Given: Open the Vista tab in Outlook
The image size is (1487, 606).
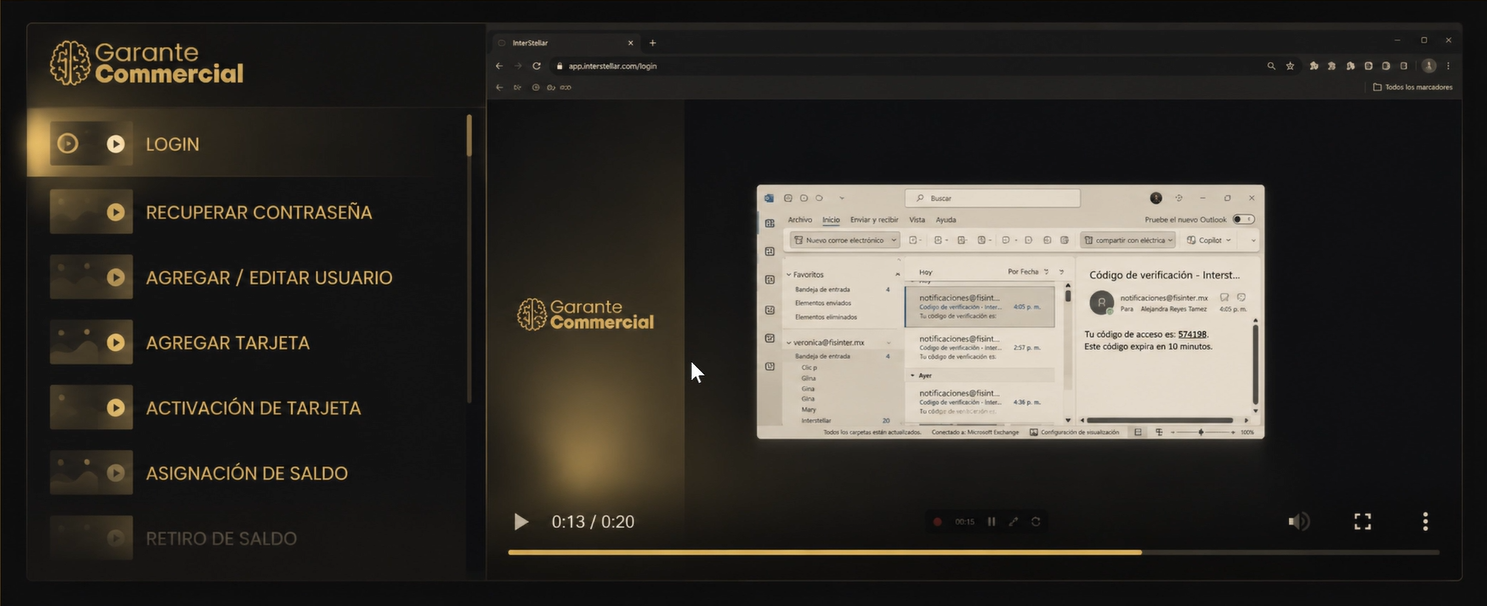Looking at the screenshot, I should 917,220.
